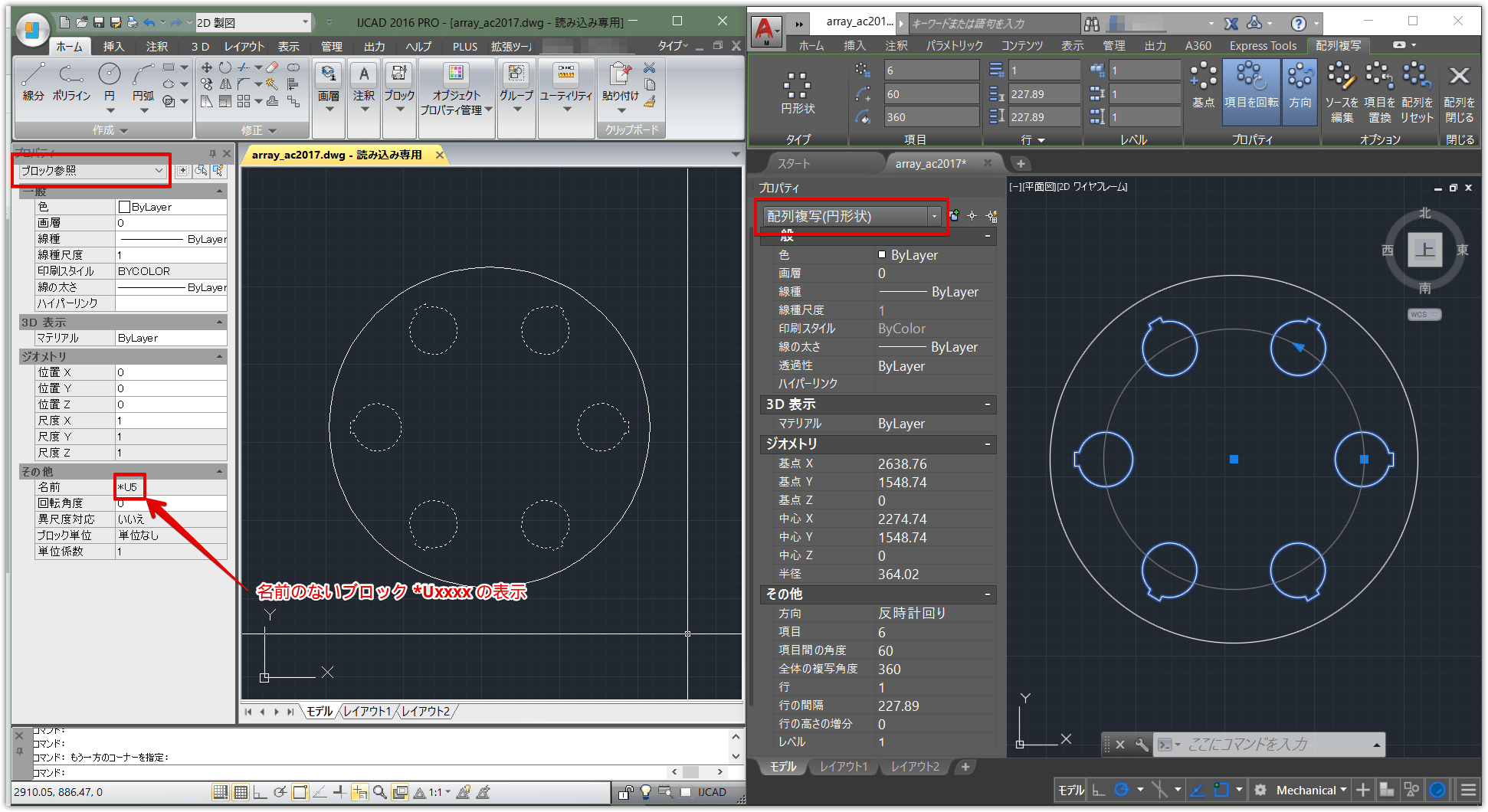Open ブロック参照 object type dropdown
The height and width of the screenshot is (812, 1488).
pyautogui.click(x=92, y=170)
